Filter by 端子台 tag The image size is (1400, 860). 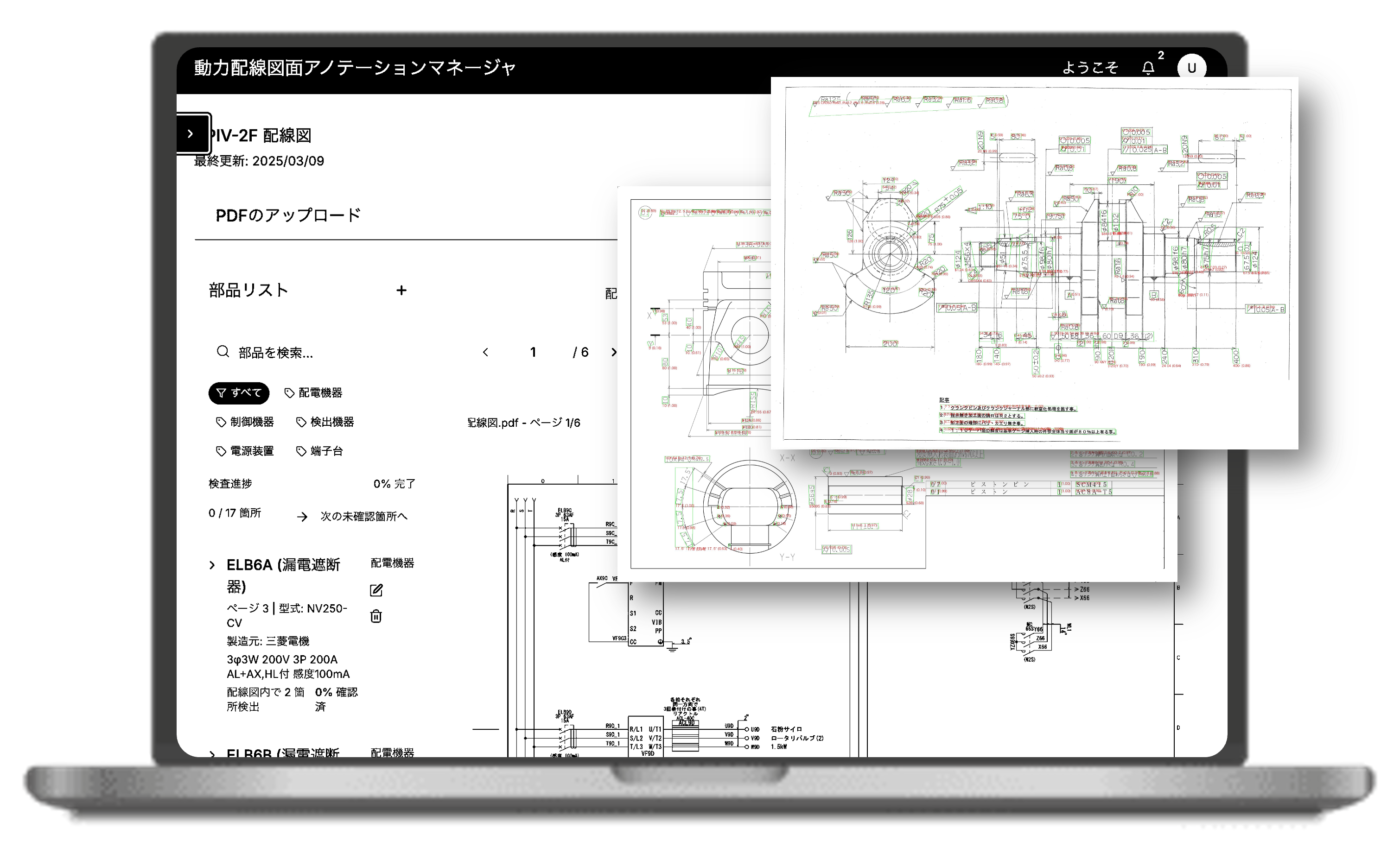(x=320, y=451)
